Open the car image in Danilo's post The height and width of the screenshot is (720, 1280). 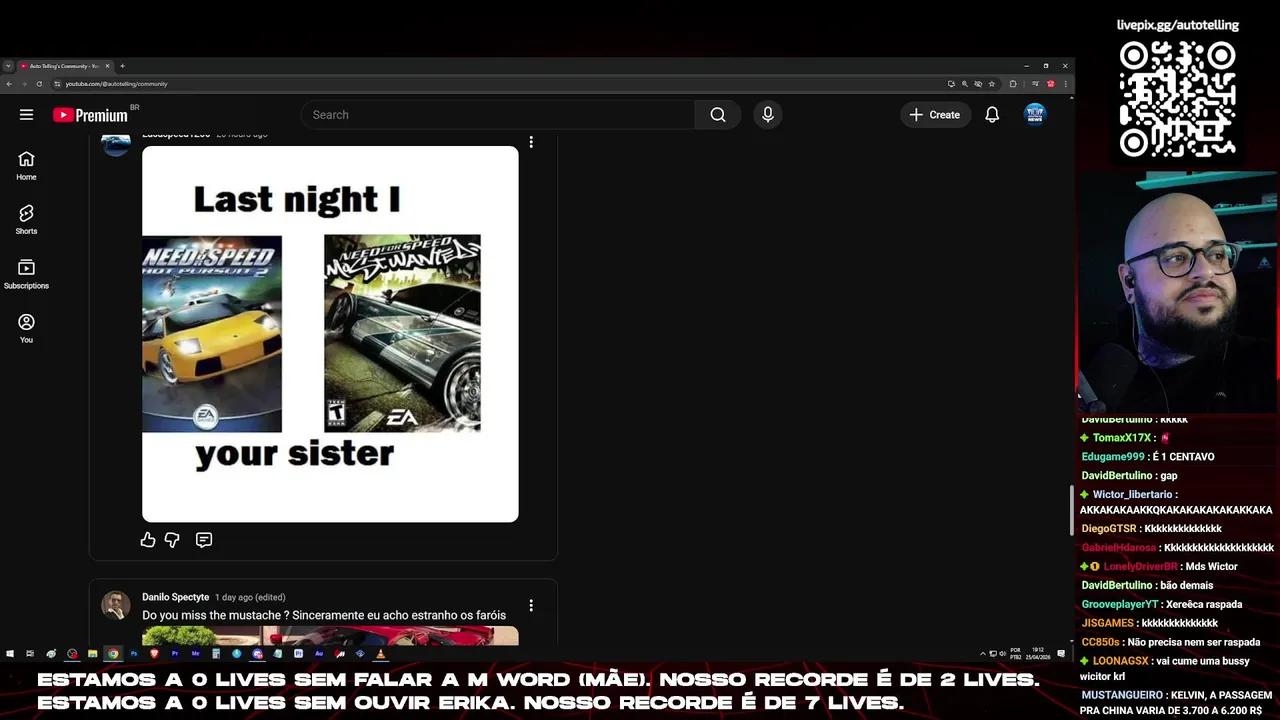[330, 636]
